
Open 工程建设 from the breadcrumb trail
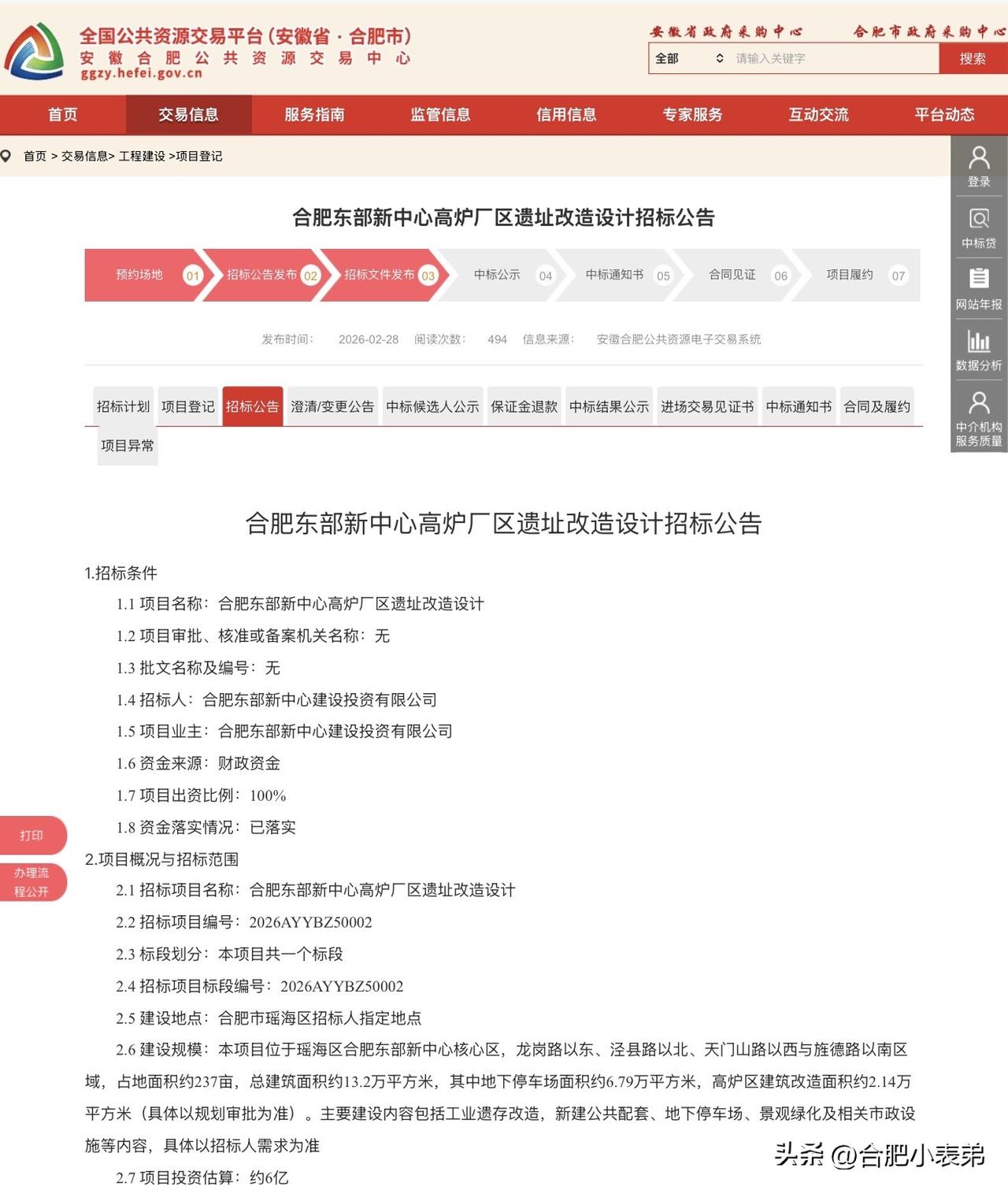[143, 156]
